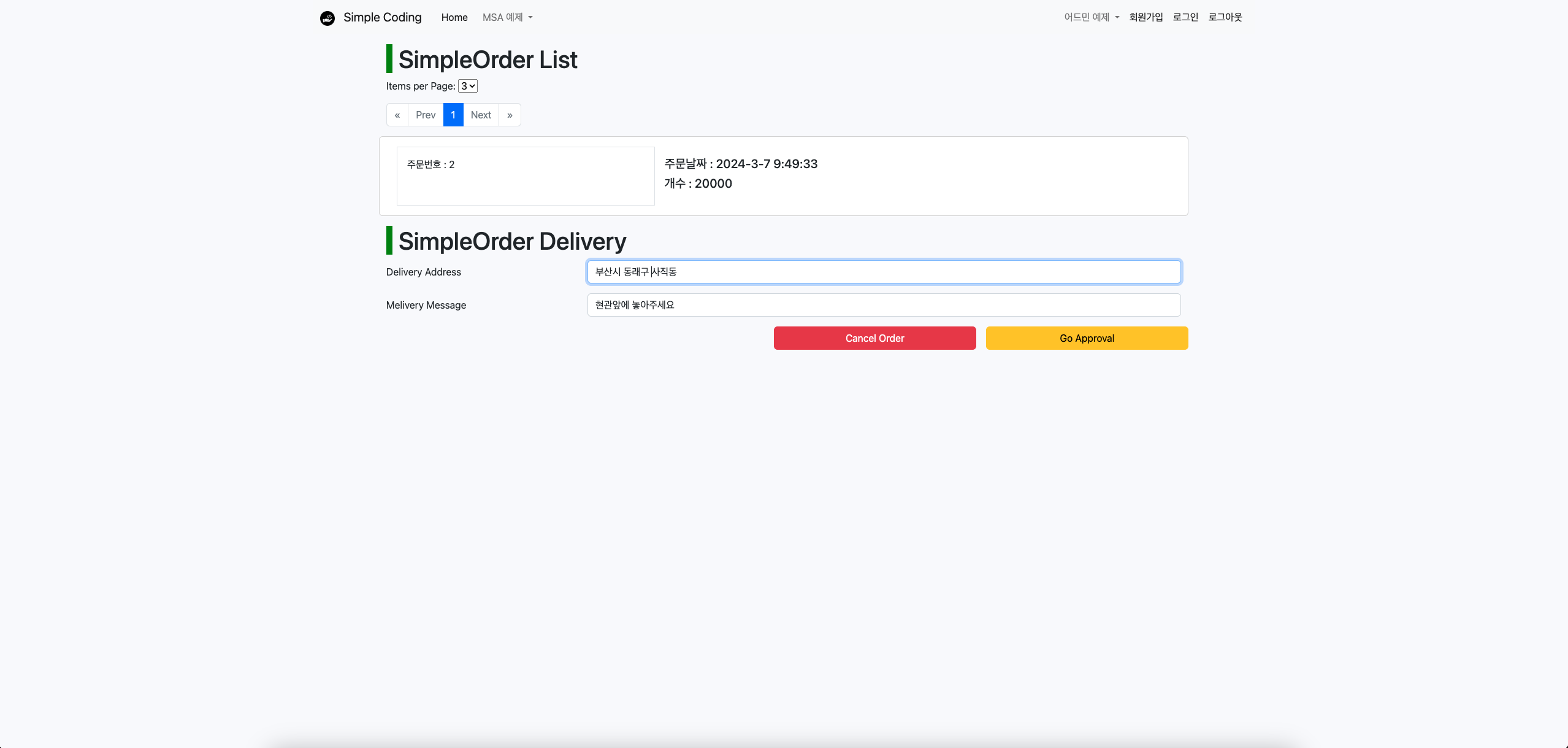This screenshot has width=1568, height=748.
Task: Click the 주문날짜 order date text
Action: point(740,164)
